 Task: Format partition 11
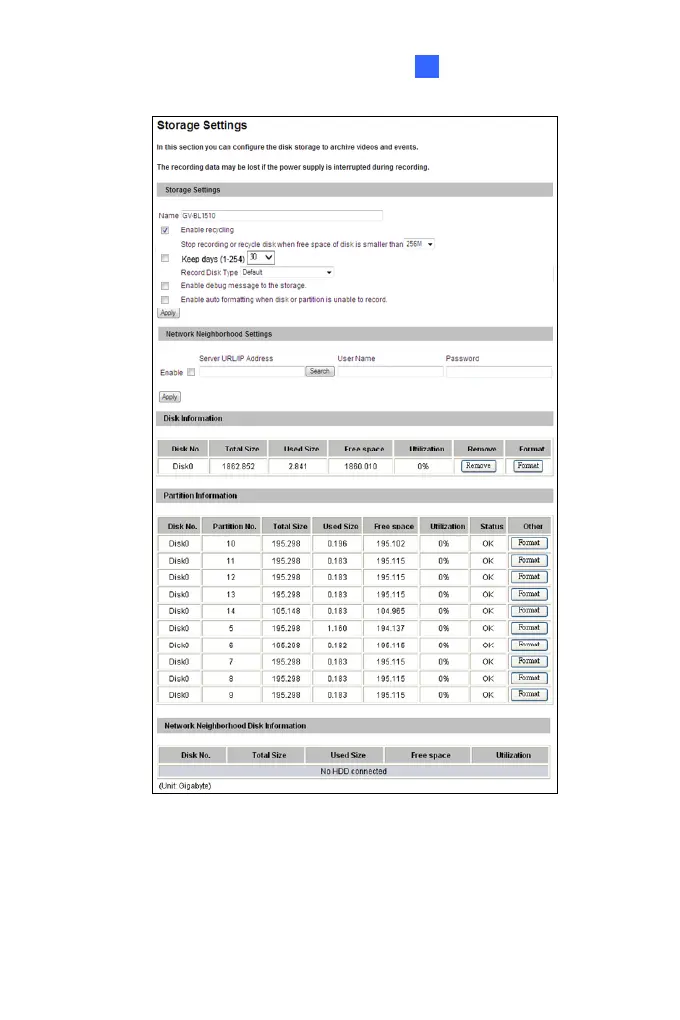529,560
